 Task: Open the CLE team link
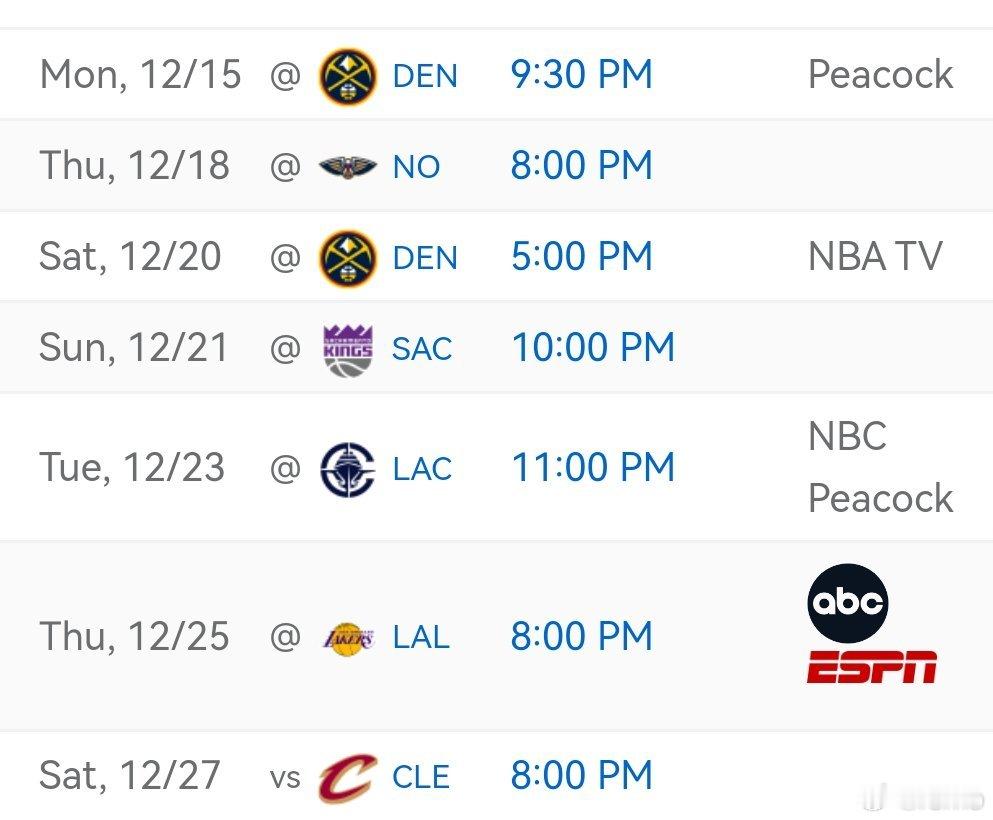click(421, 777)
